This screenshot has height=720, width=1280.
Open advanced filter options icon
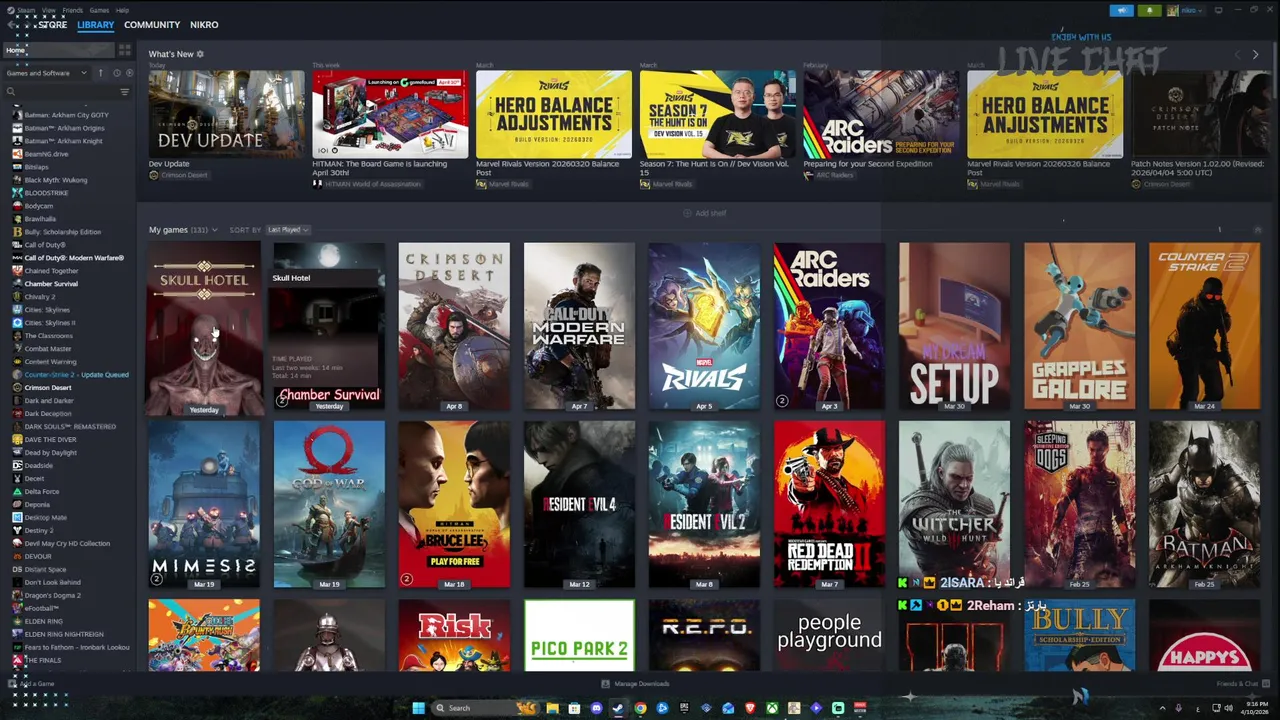tap(125, 92)
